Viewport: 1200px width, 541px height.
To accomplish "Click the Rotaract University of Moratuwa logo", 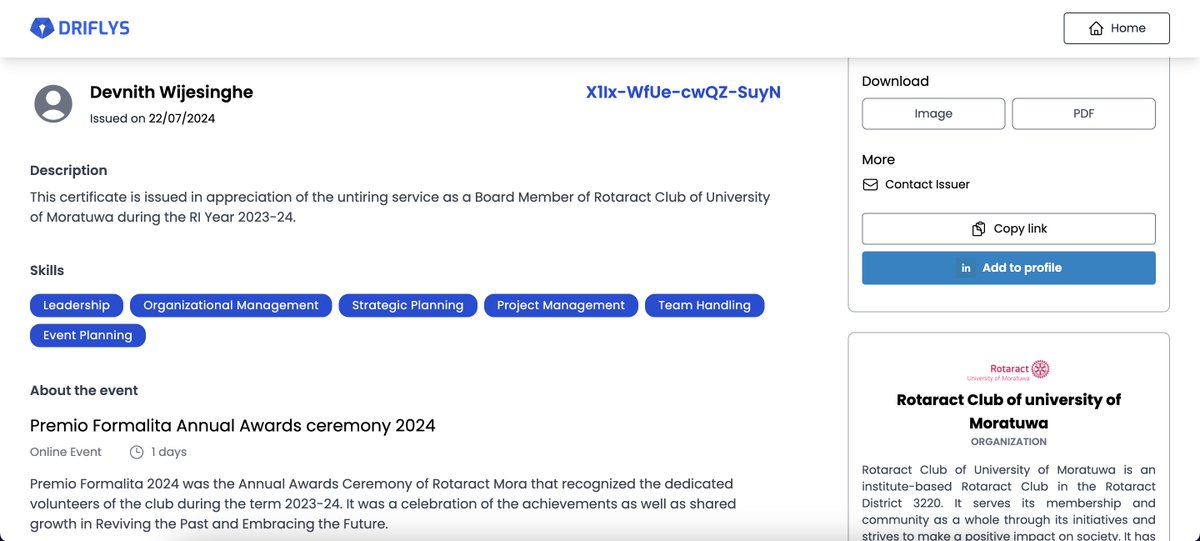I will click(1008, 371).
